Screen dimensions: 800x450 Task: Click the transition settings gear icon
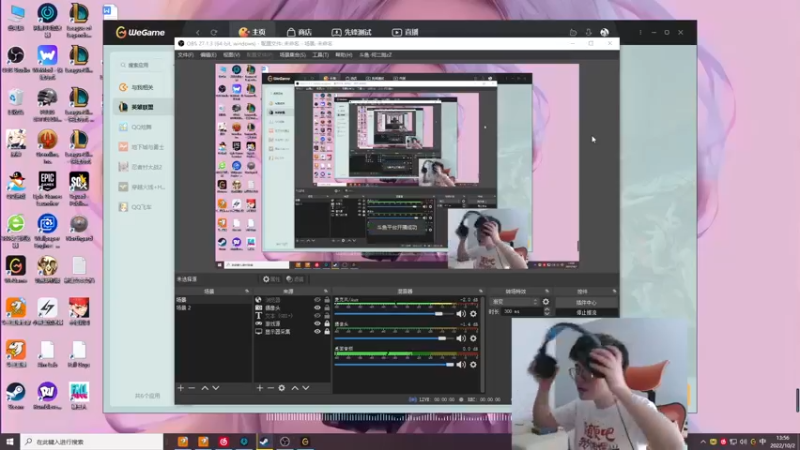[x=546, y=302]
